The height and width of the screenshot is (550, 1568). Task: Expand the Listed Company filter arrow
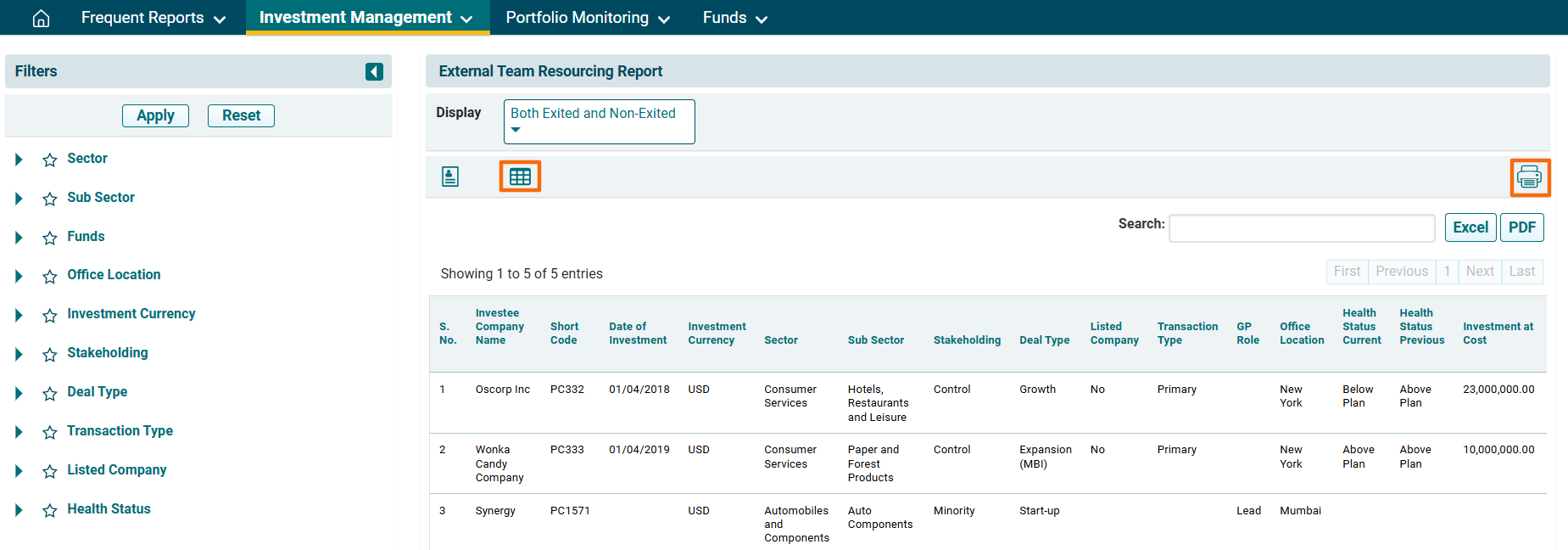tap(19, 471)
